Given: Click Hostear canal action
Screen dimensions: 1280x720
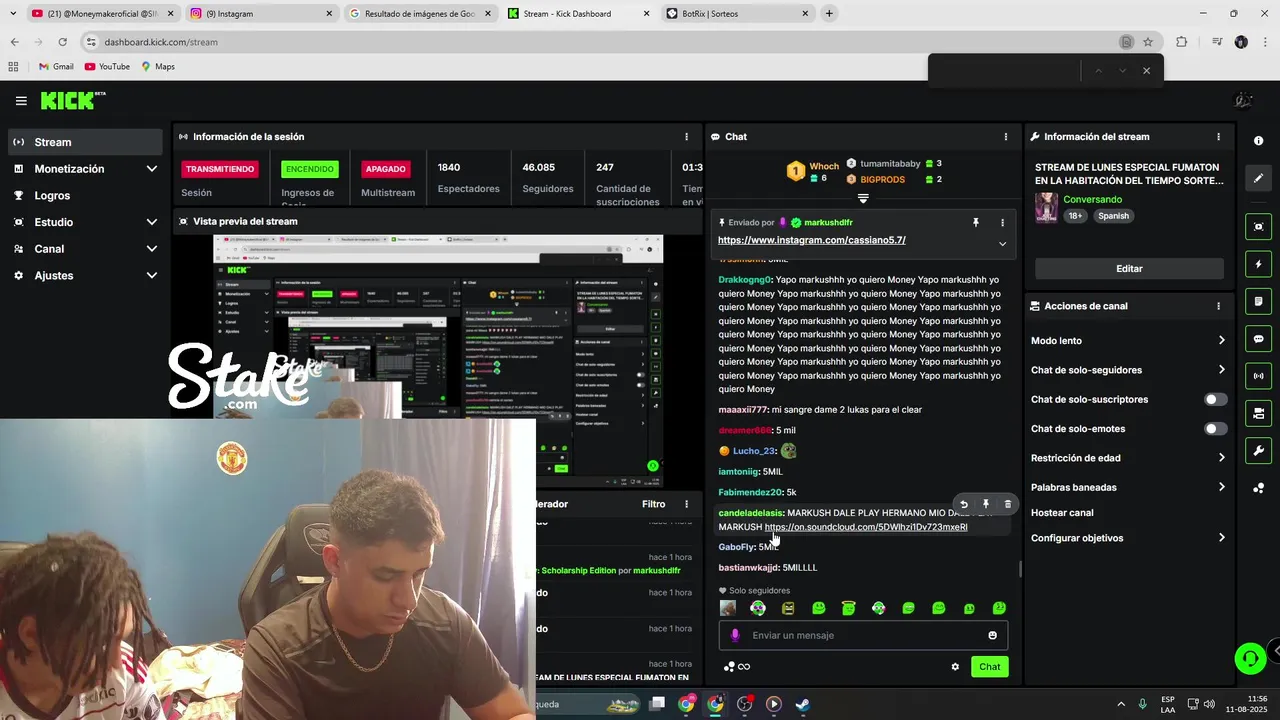Looking at the screenshot, I should pyautogui.click(x=1062, y=513).
